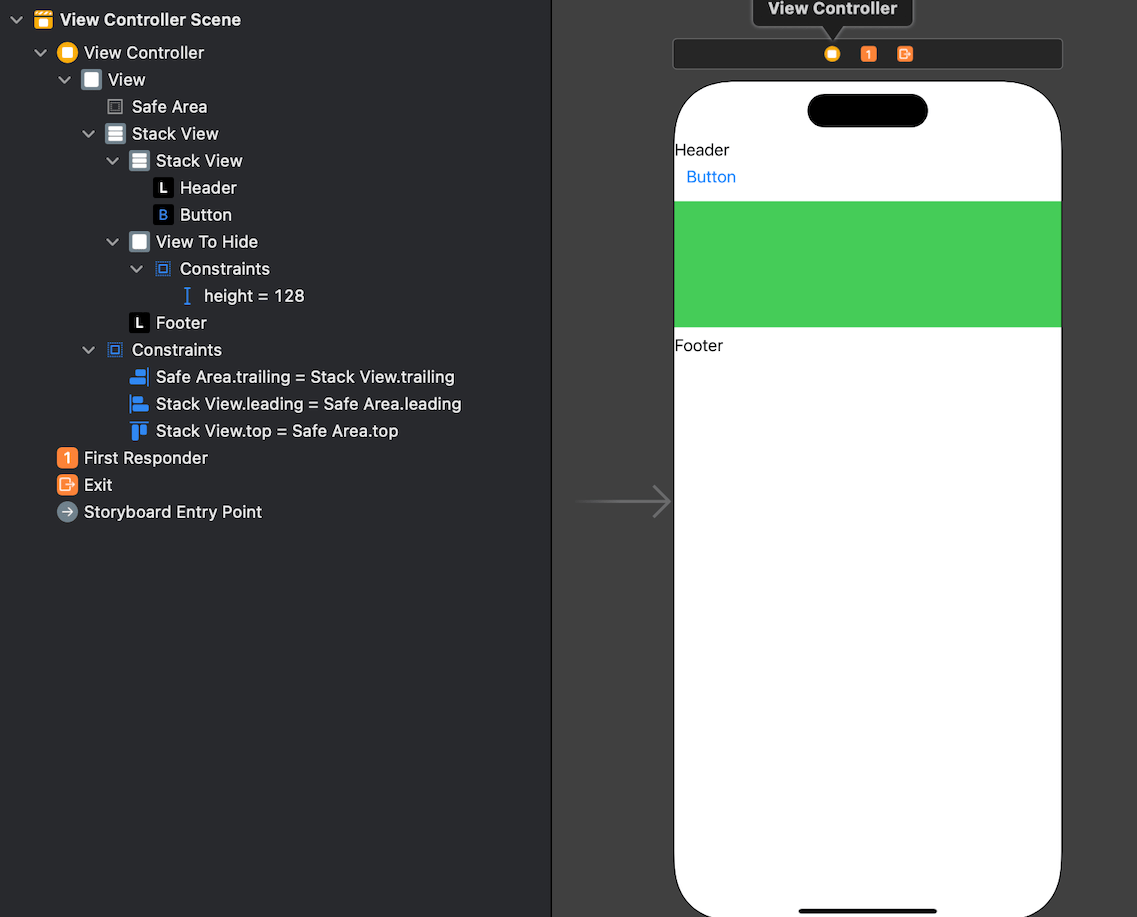
Task: Click Exit icon in scene dock
Action: 905,54
